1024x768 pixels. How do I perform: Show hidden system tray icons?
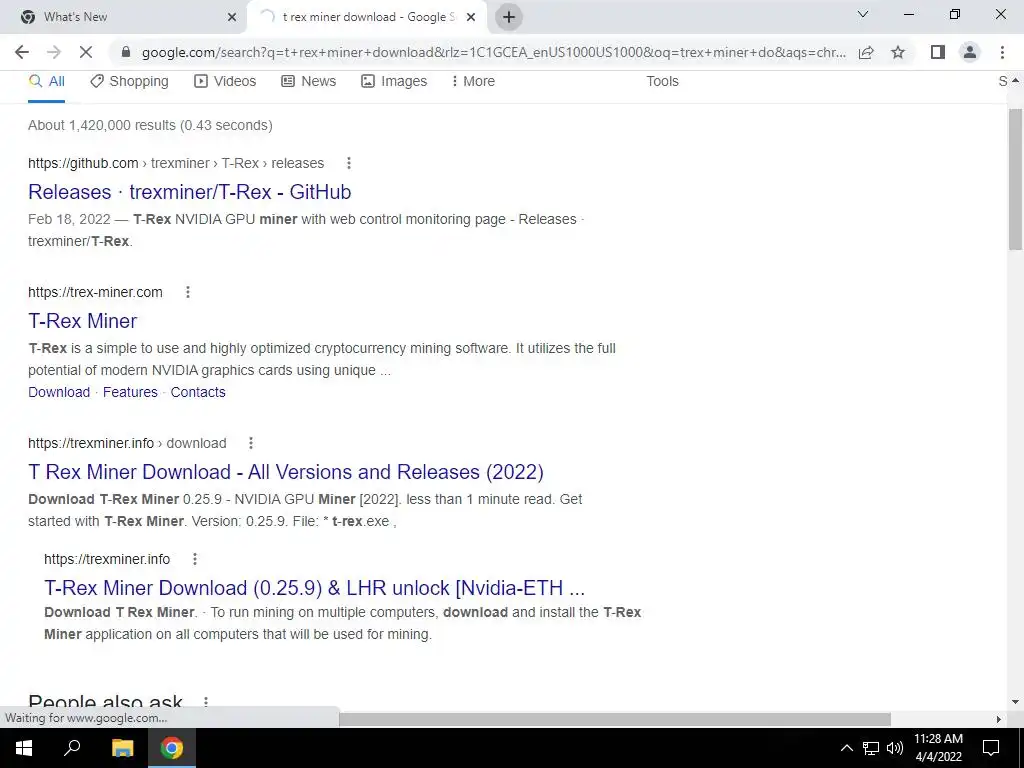(x=846, y=748)
